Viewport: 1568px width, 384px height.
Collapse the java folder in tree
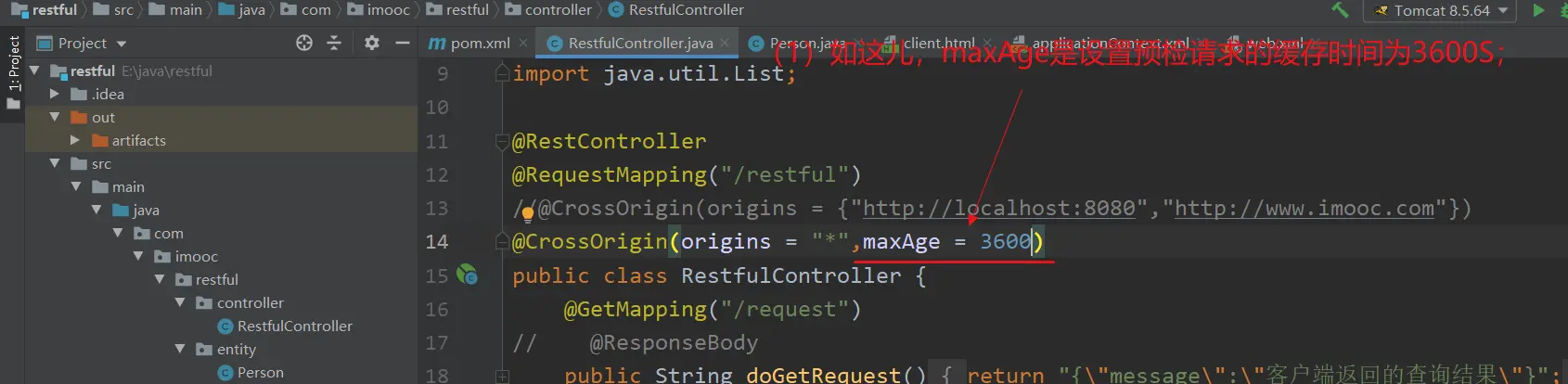[x=96, y=210]
